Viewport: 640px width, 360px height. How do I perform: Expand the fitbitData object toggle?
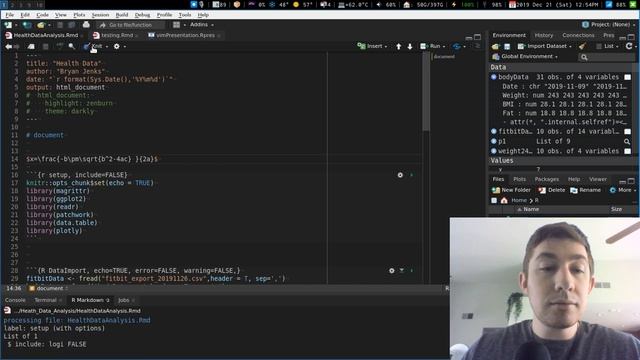(494, 131)
